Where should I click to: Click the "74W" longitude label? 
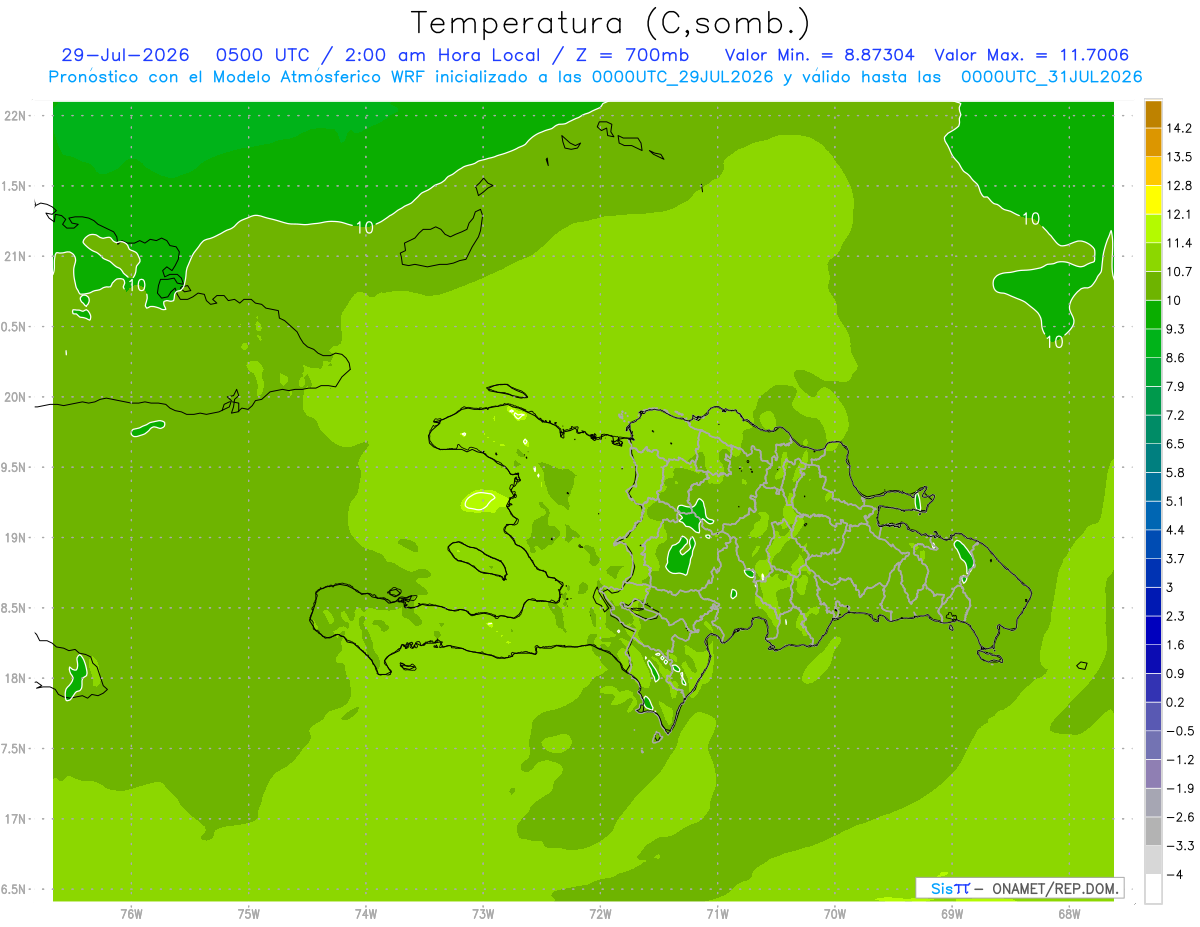366,914
